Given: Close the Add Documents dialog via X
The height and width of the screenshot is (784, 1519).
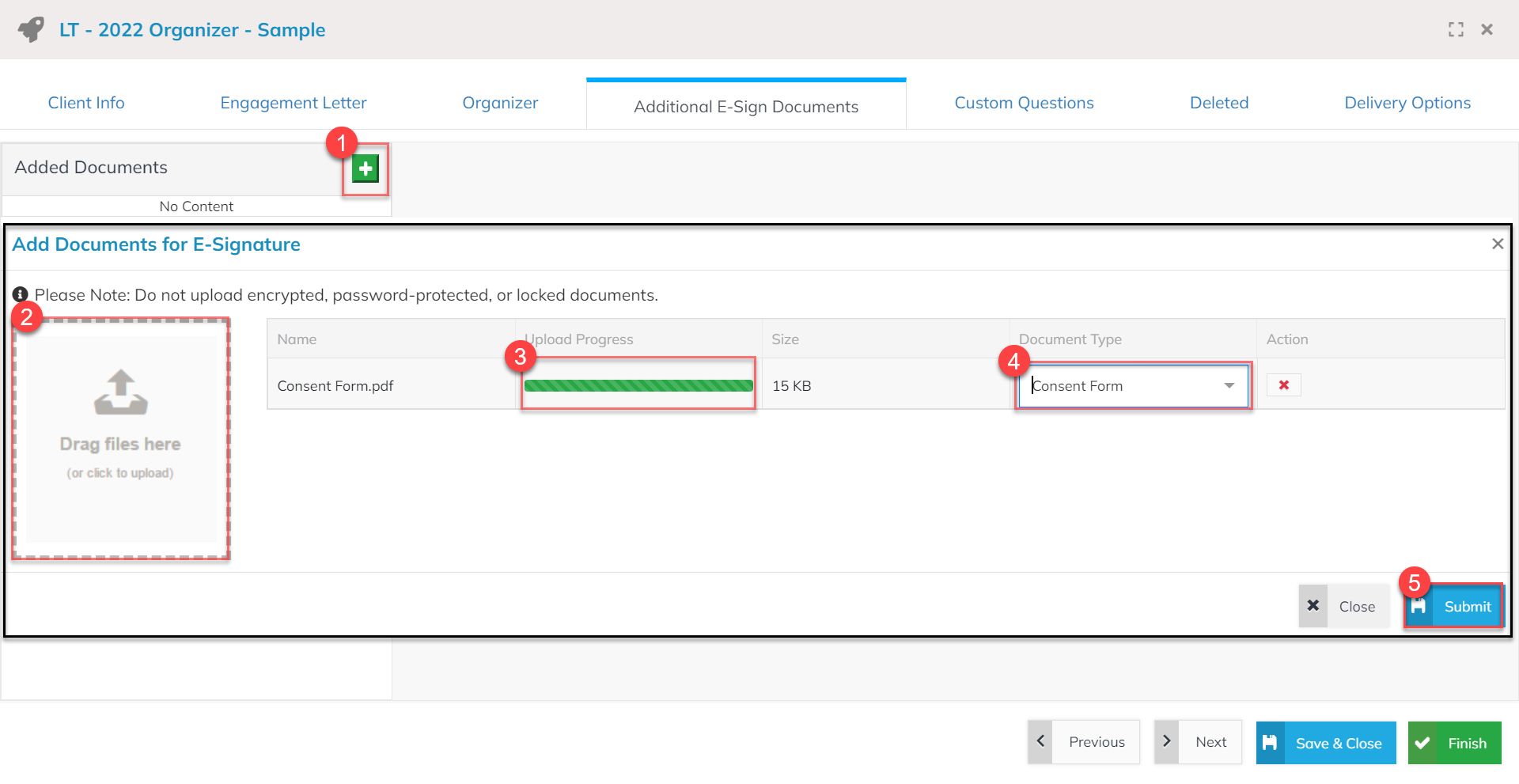Looking at the screenshot, I should coord(1497,244).
